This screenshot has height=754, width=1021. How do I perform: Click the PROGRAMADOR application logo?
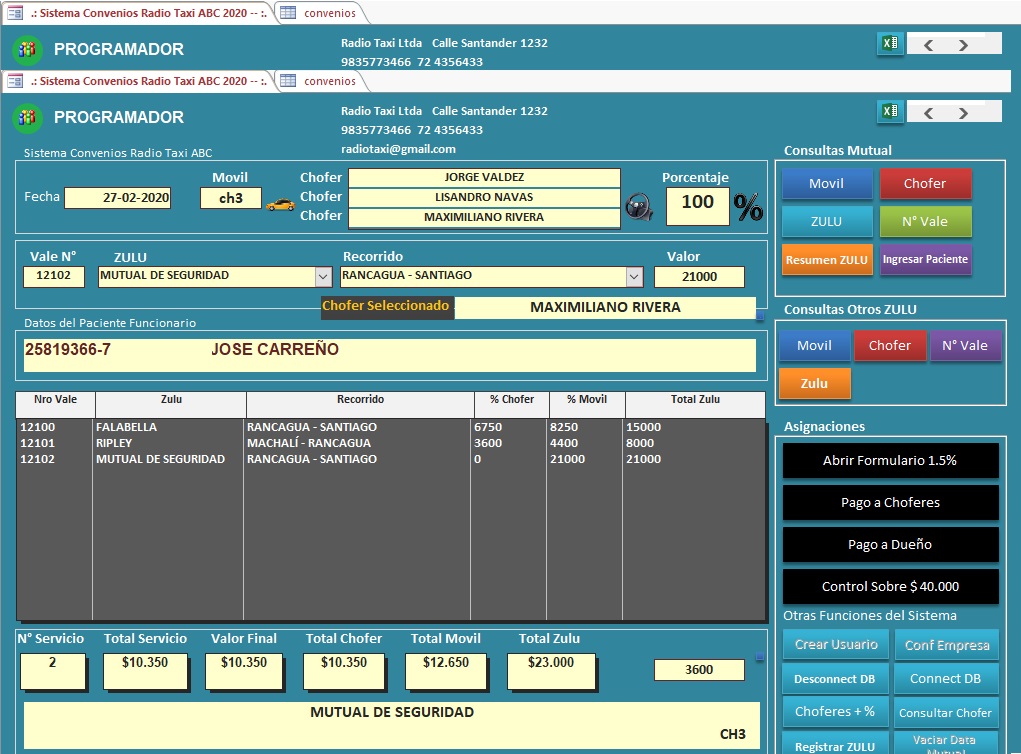[x=27, y=117]
